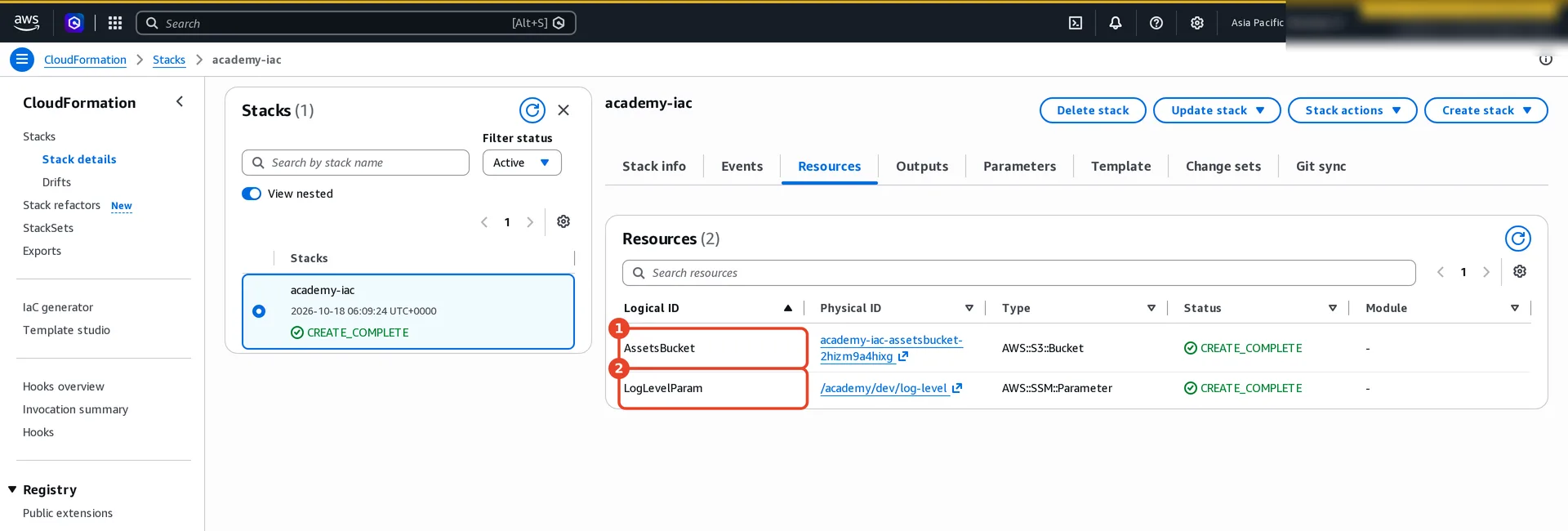
Task: Open the notifications bell
Action: pos(1116,23)
